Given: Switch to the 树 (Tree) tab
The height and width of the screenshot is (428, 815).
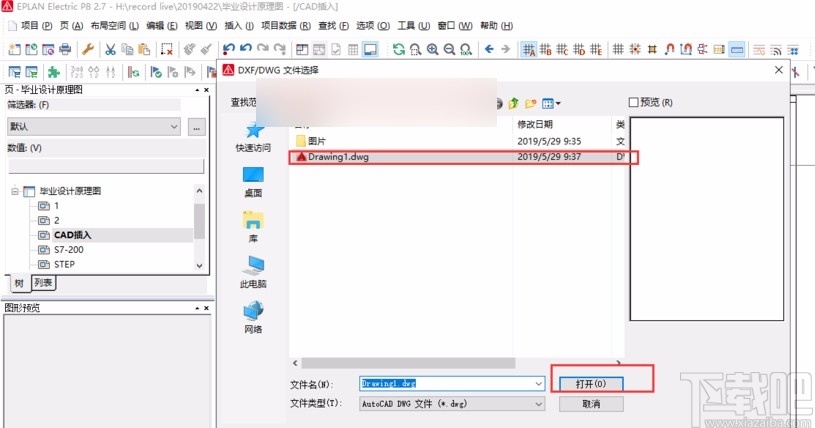Looking at the screenshot, I should coord(19,283).
